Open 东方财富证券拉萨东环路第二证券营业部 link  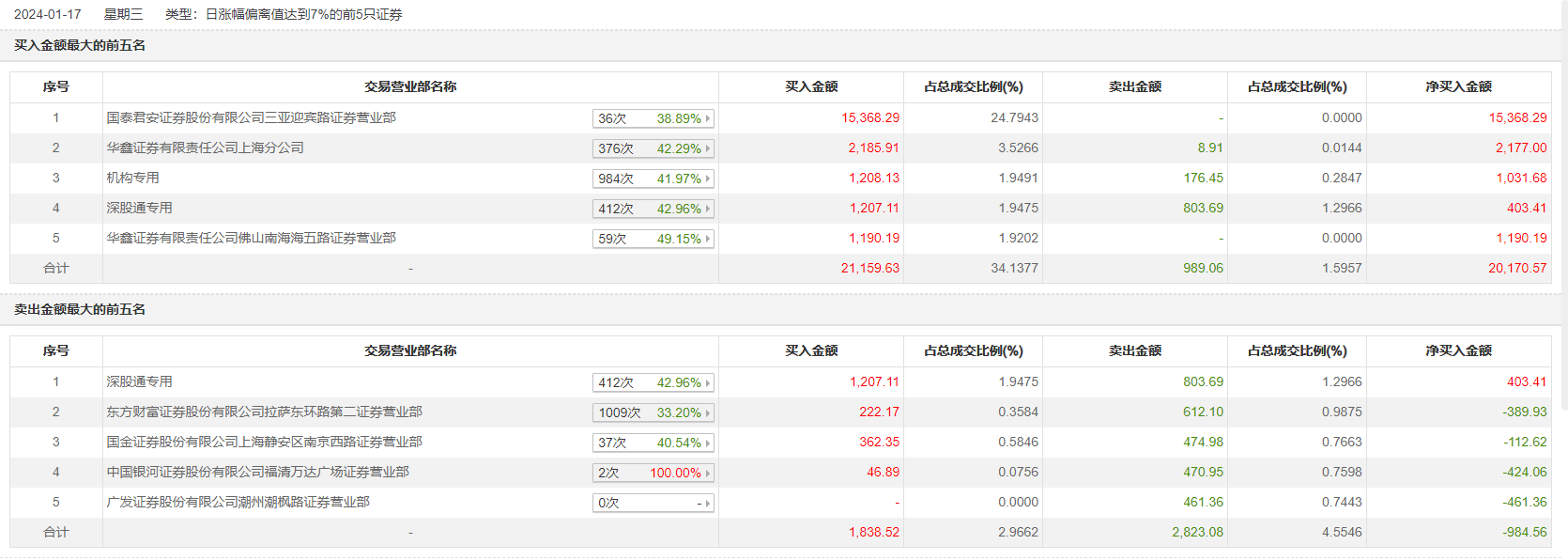[264, 412]
